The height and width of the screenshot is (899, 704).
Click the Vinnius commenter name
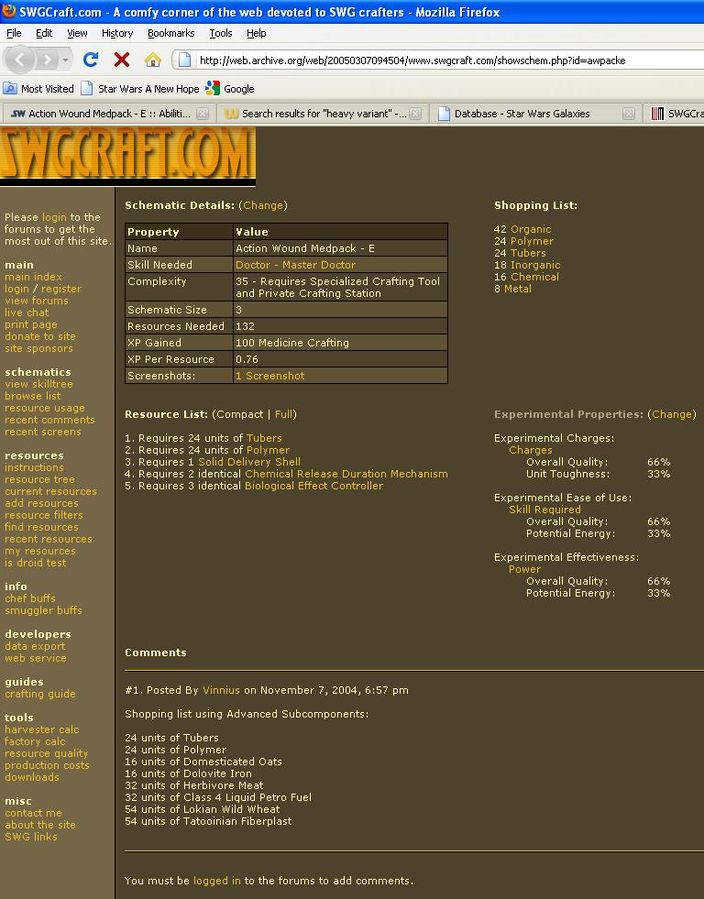[x=221, y=690]
